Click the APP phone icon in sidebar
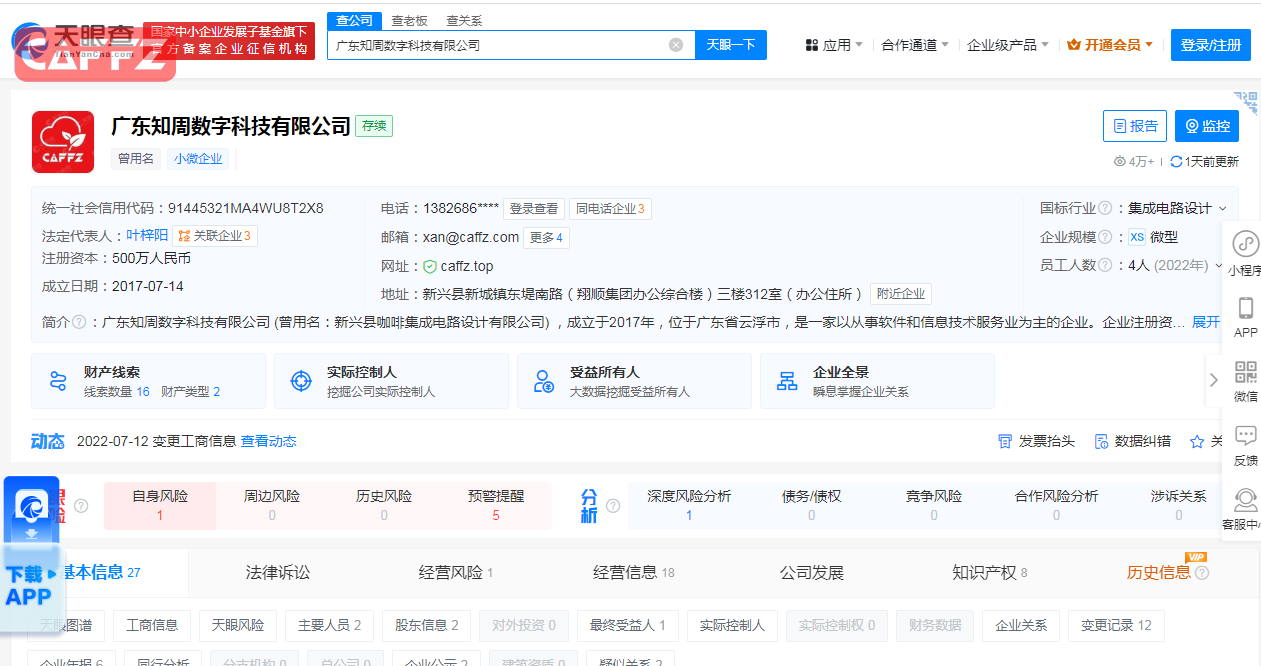Screen dimensions: 1261x666 click(1245, 308)
